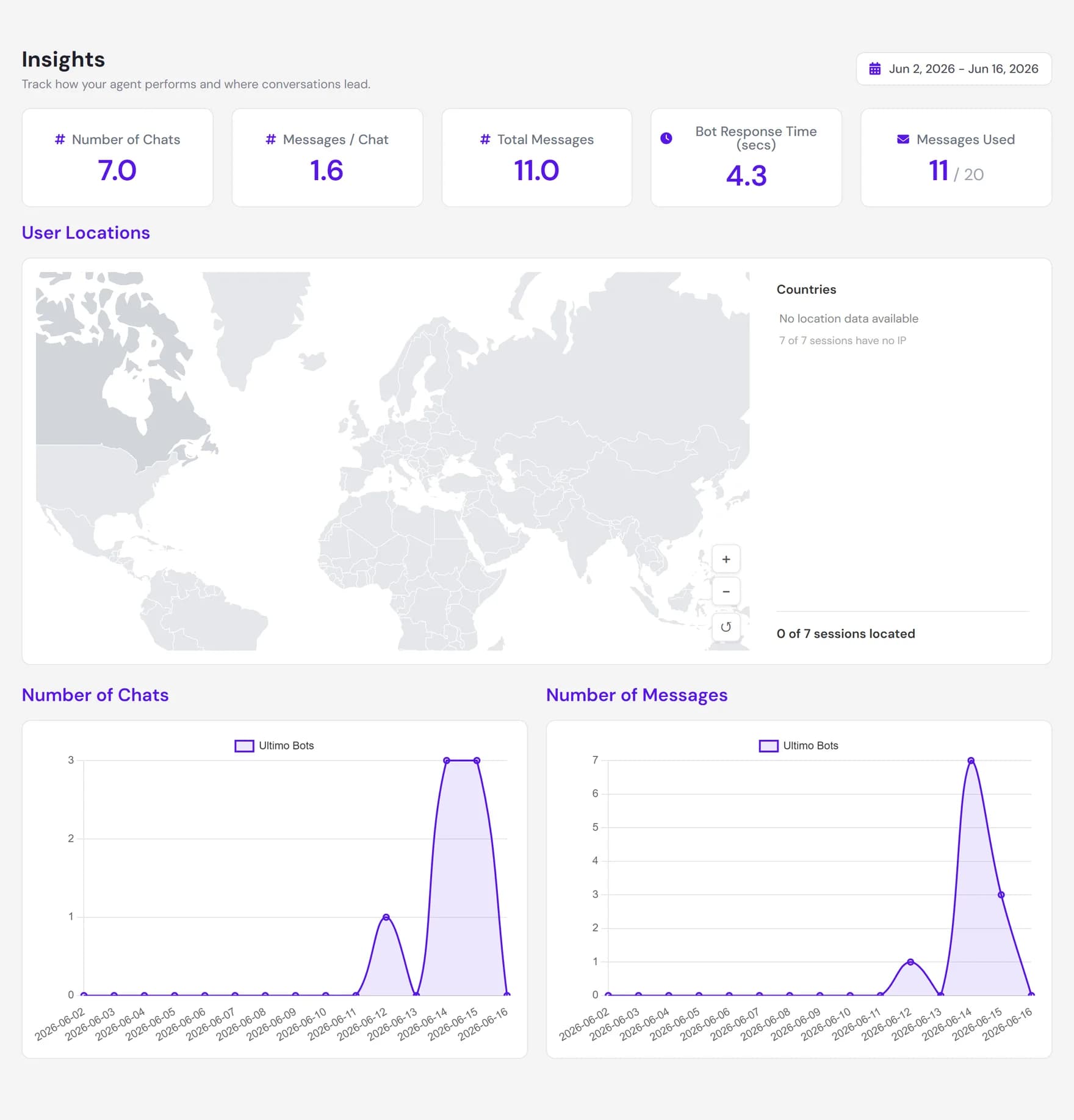
Task: Select the 1.6 Messages / Chat value
Action: coord(327,170)
